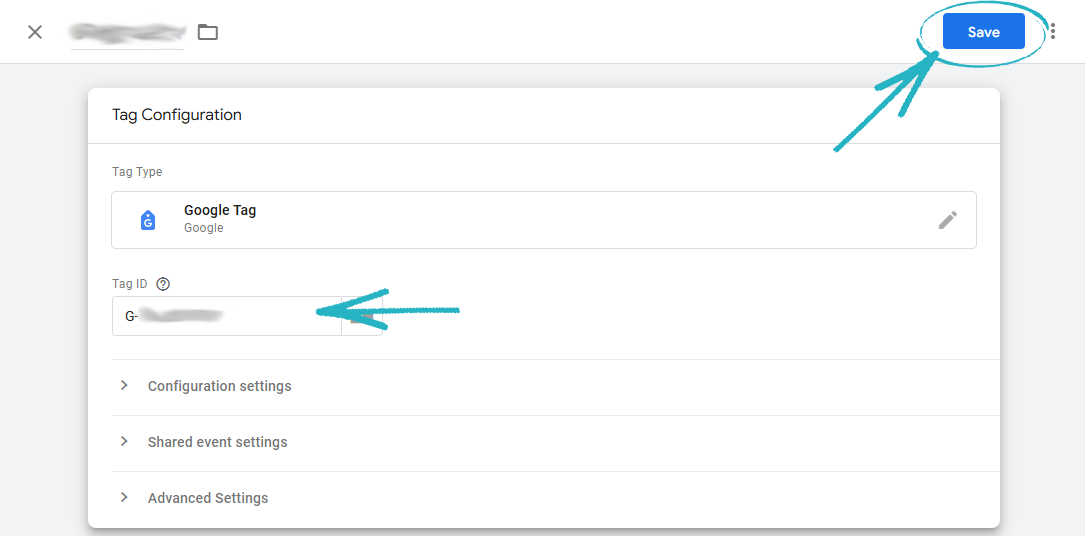Select the Google Tag type name text

click(220, 210)
